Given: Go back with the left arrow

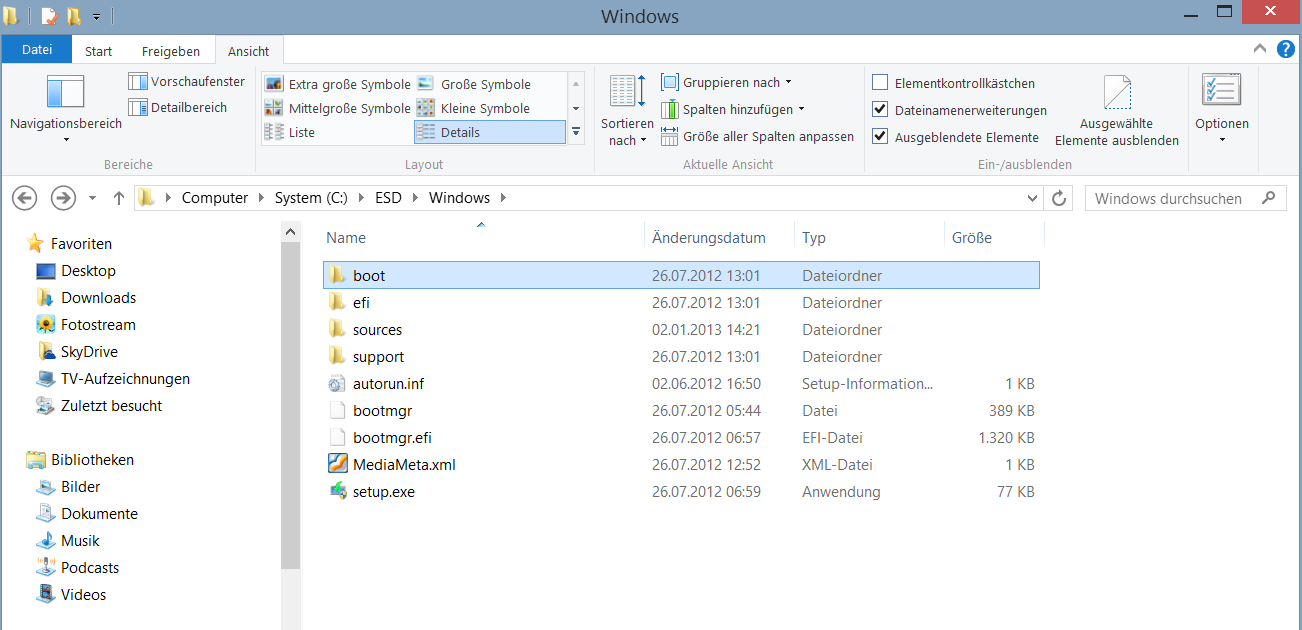Looking at the screenshot, I should pos(25,198).
